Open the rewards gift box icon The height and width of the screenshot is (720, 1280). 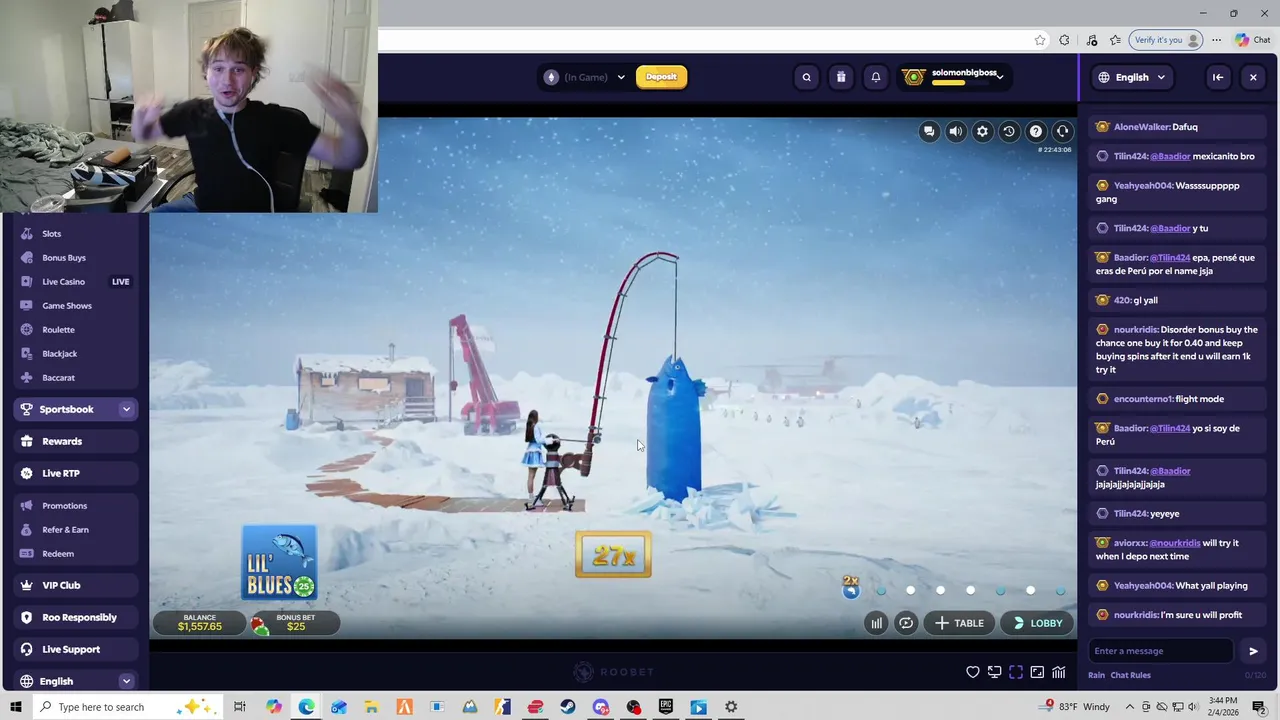tap(841, 77)
